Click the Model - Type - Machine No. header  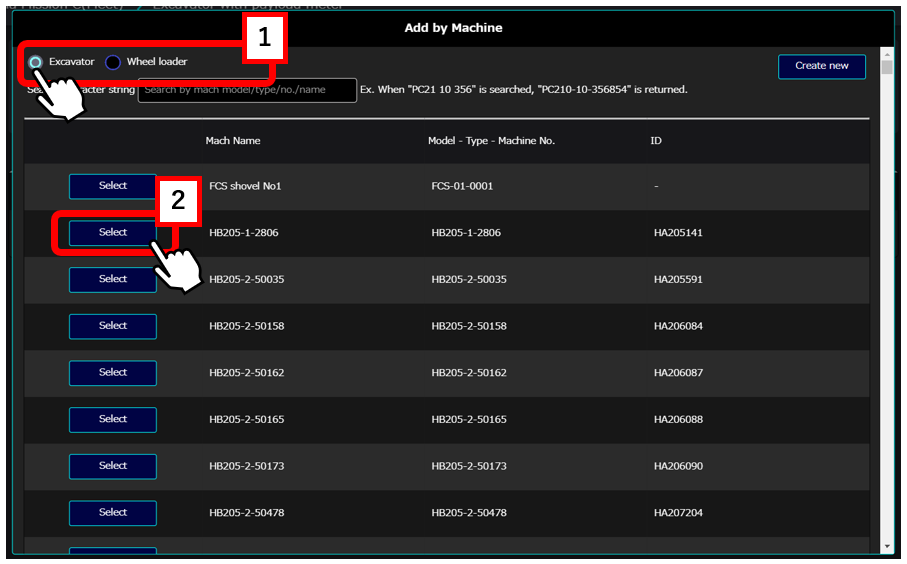pyautogui.click(x=491, y=141)
